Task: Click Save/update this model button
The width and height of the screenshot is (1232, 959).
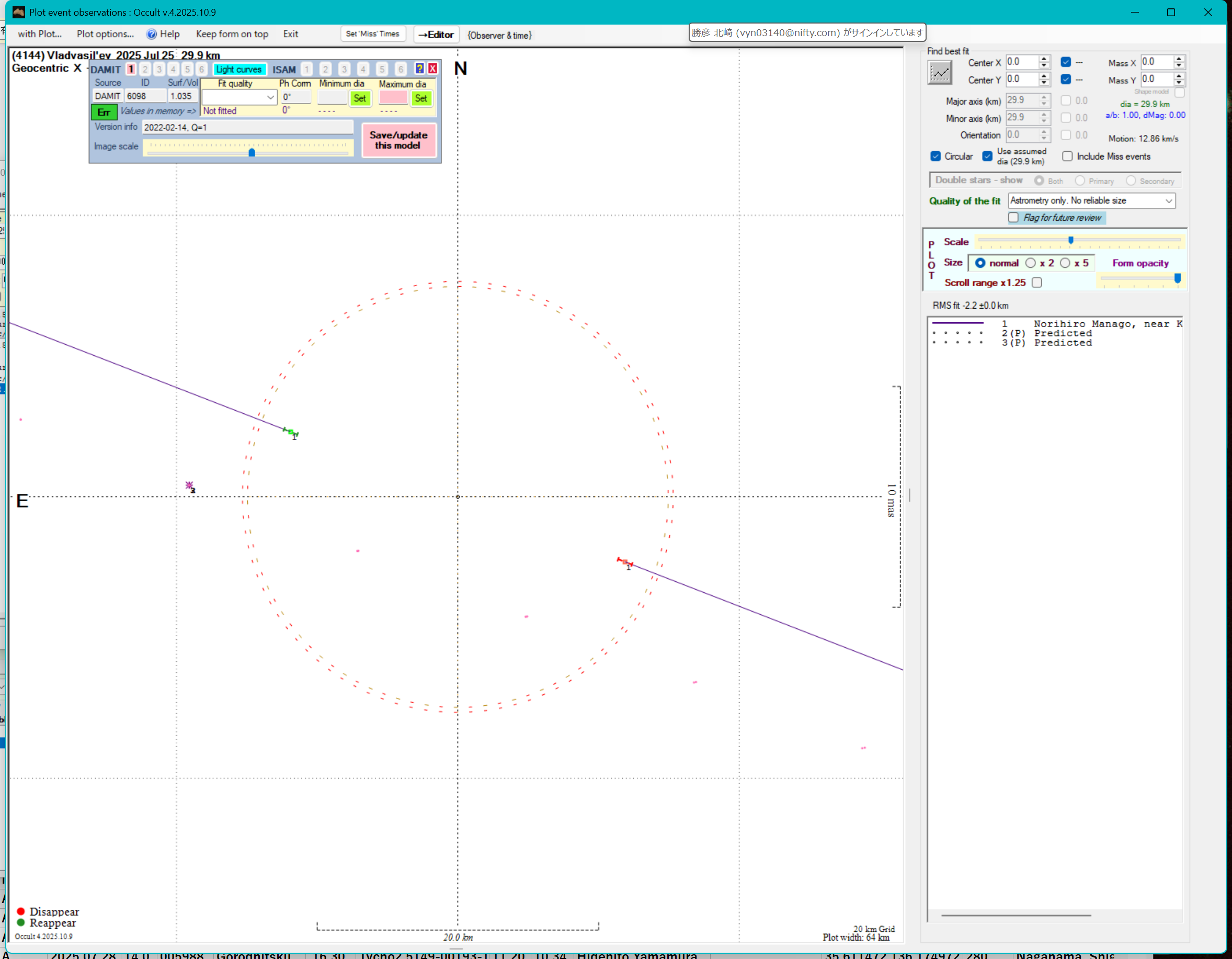Action: click(398, 140)
